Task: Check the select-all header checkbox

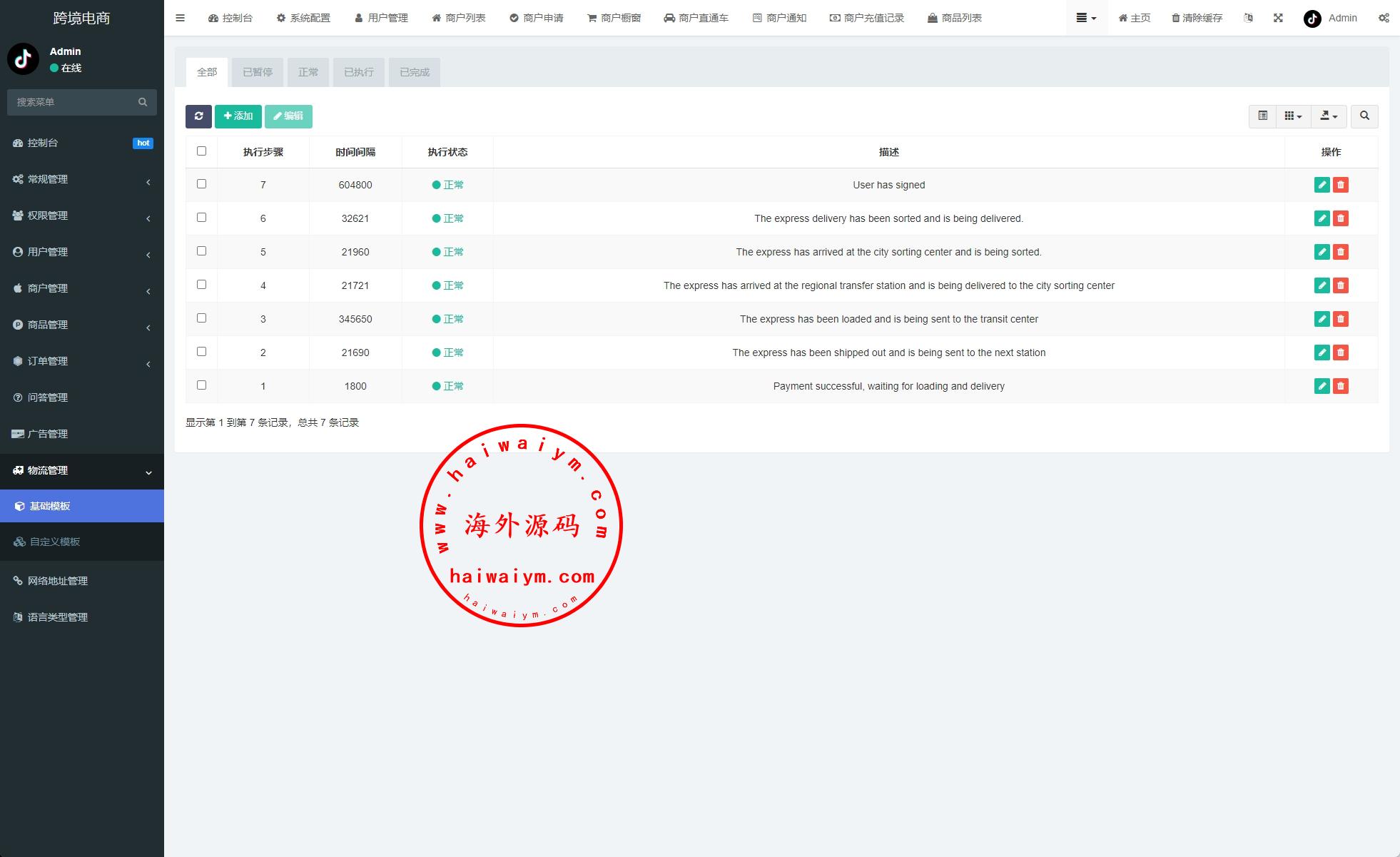Action: pyautogui.click(x=201, y=151)
